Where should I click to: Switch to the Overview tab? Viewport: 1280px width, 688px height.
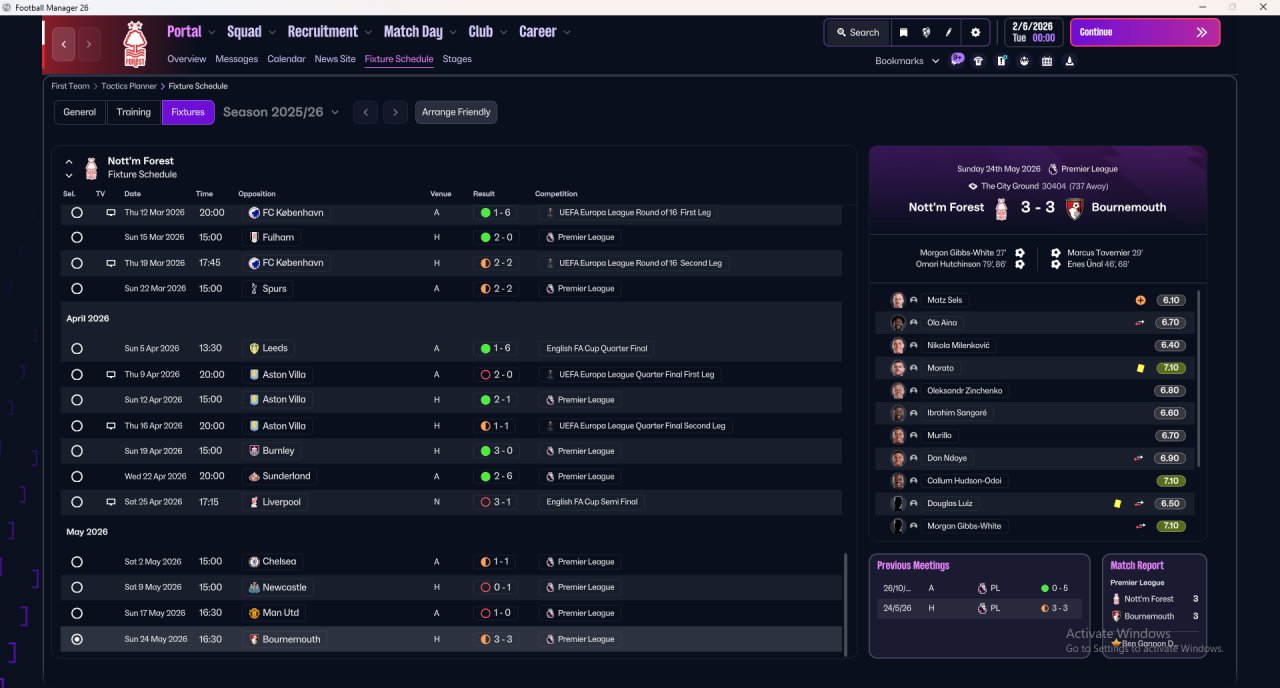point(187,59)
